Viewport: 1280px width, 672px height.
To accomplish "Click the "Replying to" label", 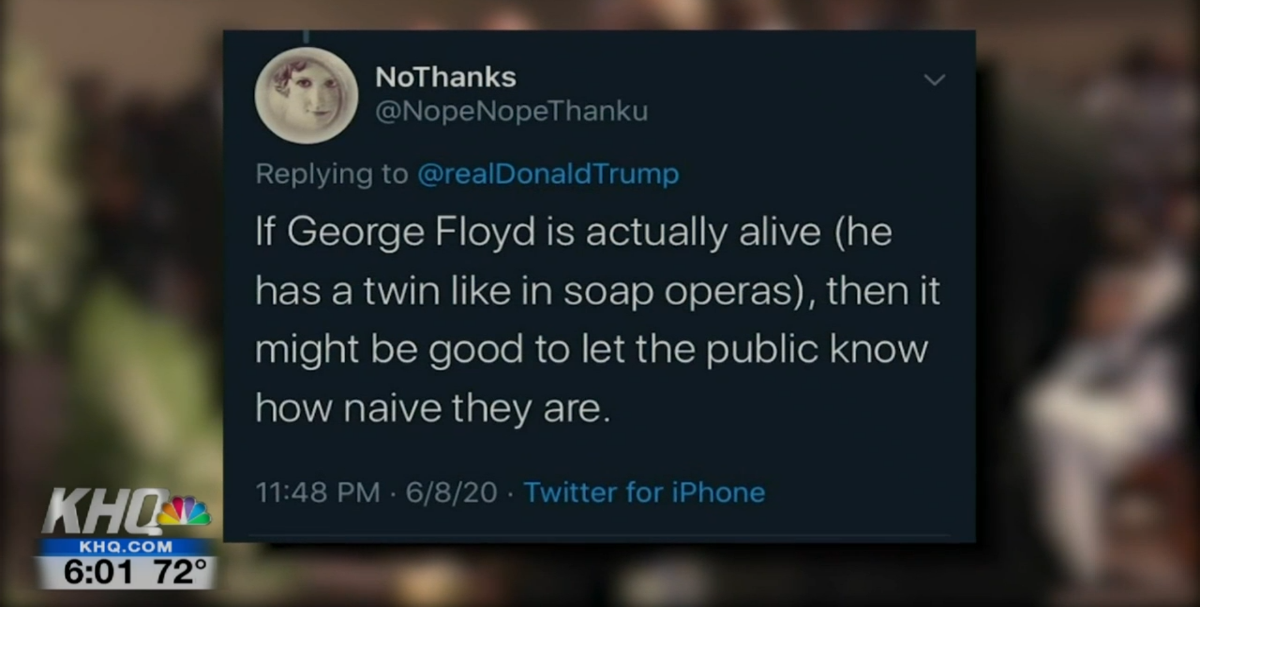I will click(x=331, y=174).
